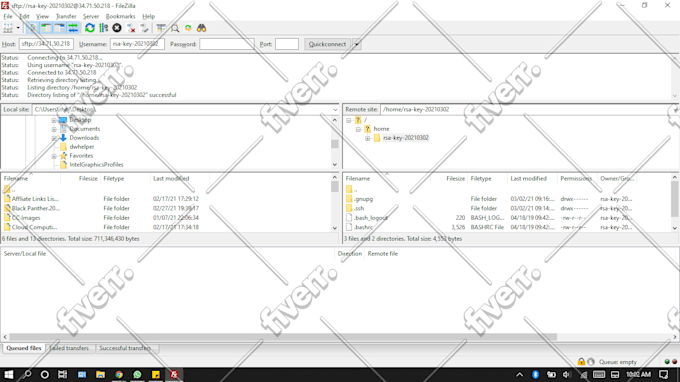The height and width of the screenshot is (382, 680).
Task: Open the Bookmarks menu
Action: pyautogui.click(x=121, y=16)
